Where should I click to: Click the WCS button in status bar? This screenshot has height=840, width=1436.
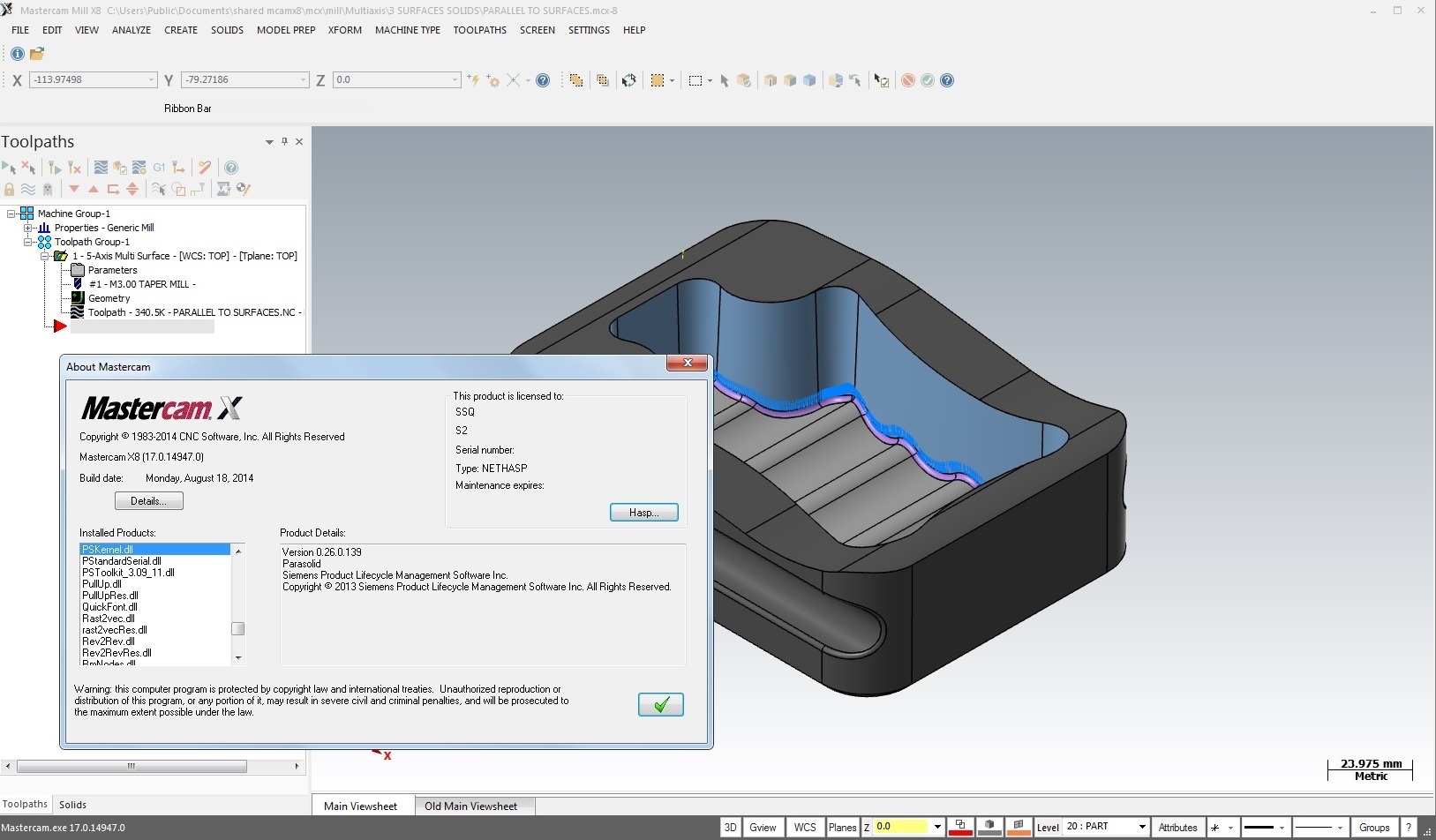coord(805,828)
